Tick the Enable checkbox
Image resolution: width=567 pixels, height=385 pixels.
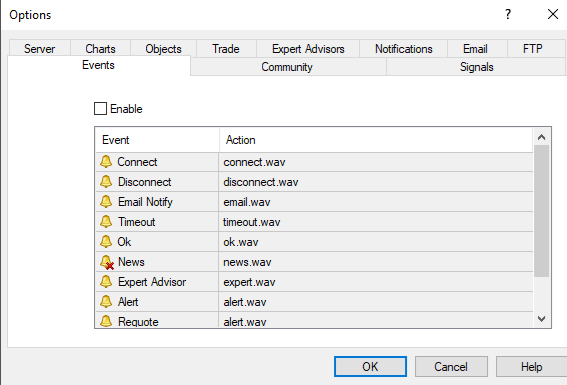pyautogui.click(x=100, y=108)
